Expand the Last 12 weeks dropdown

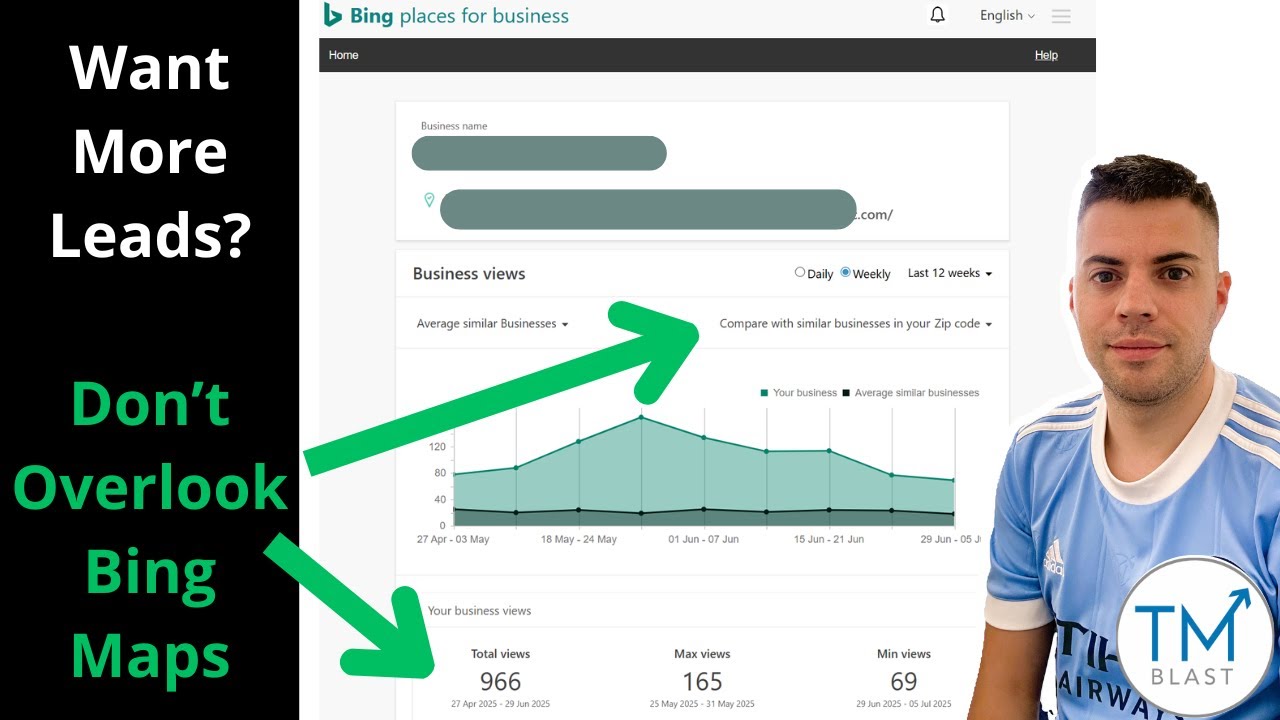pyautogui.click(x=950, y=273)
